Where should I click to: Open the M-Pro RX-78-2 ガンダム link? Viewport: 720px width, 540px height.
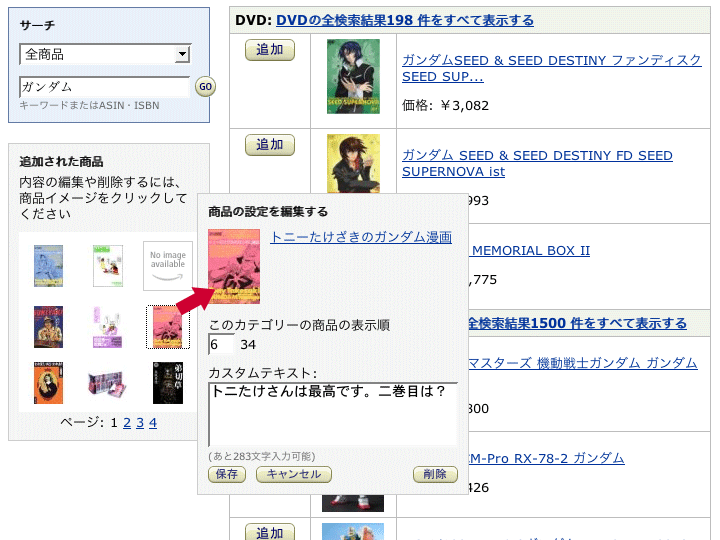pos(546,458)
